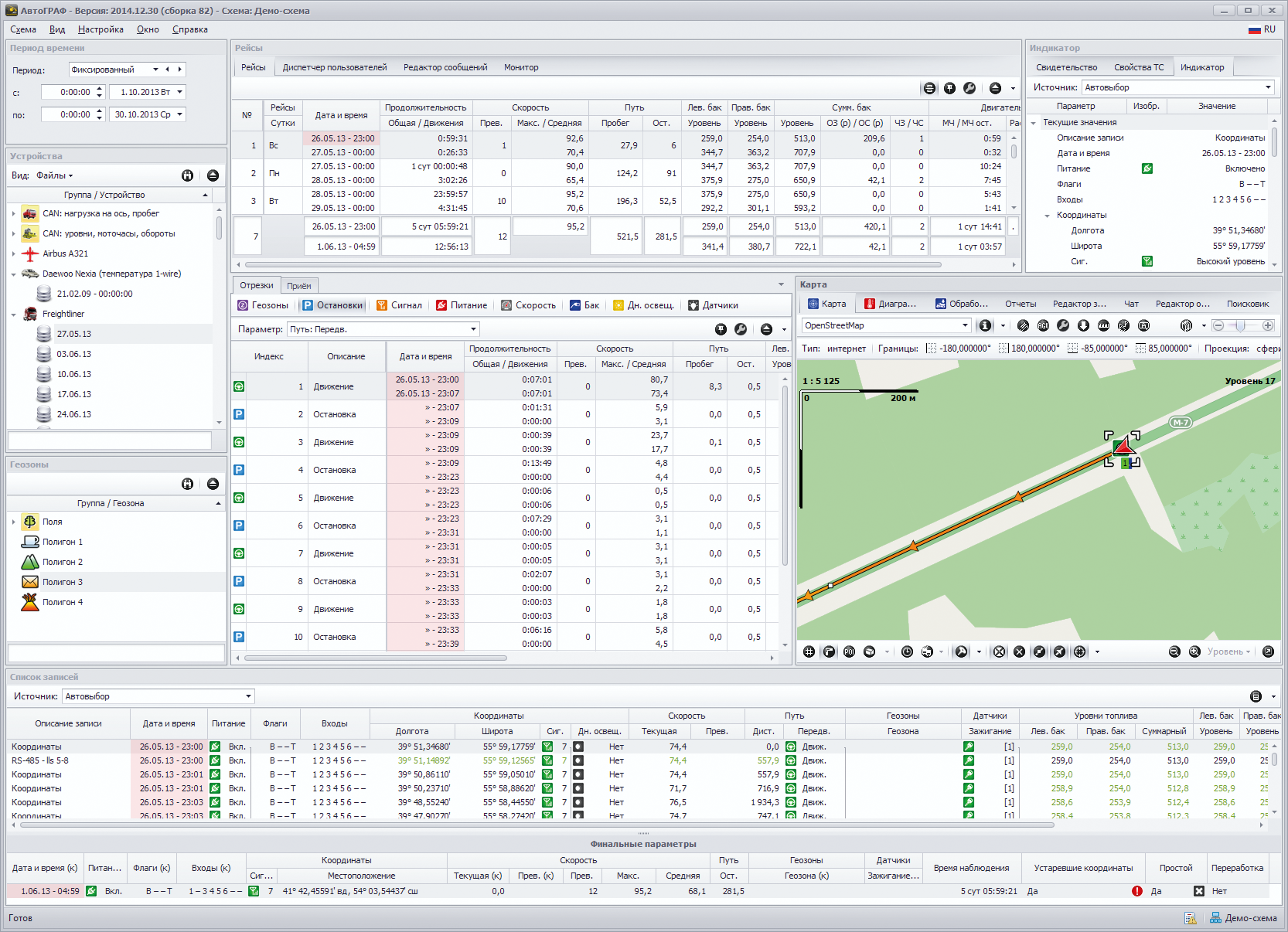This screenshot has height=932, width=1288.
Task: Click the minus button of map zoom slider
Action: (x=1218, y=325)
